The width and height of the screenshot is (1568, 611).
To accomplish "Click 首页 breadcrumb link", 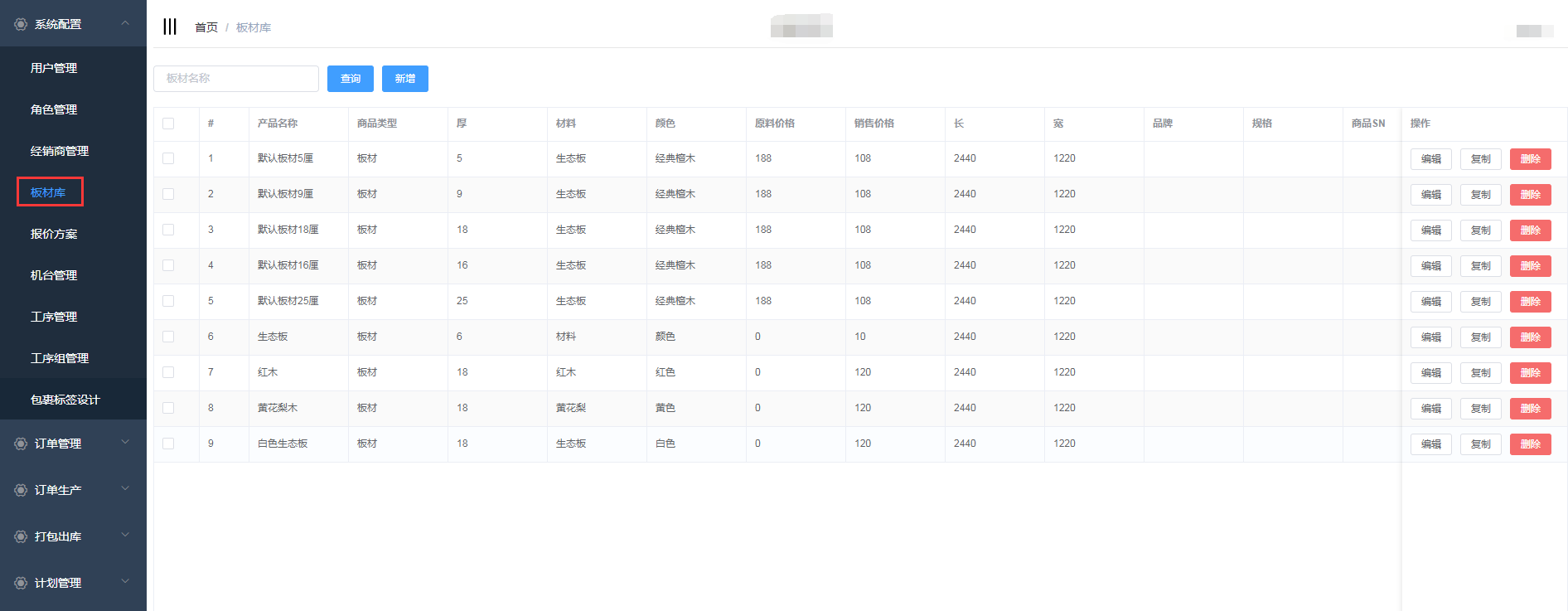I will pyautogui.click(x=206, y=27).
